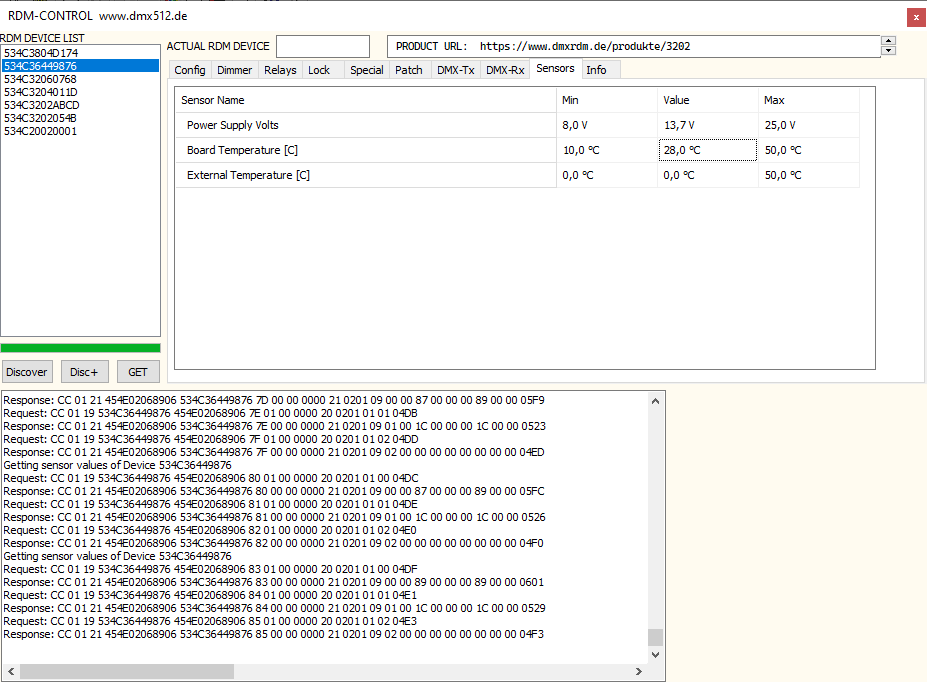Select the Lock tab
Screen dimensions: 927x682
pos(319,70)
